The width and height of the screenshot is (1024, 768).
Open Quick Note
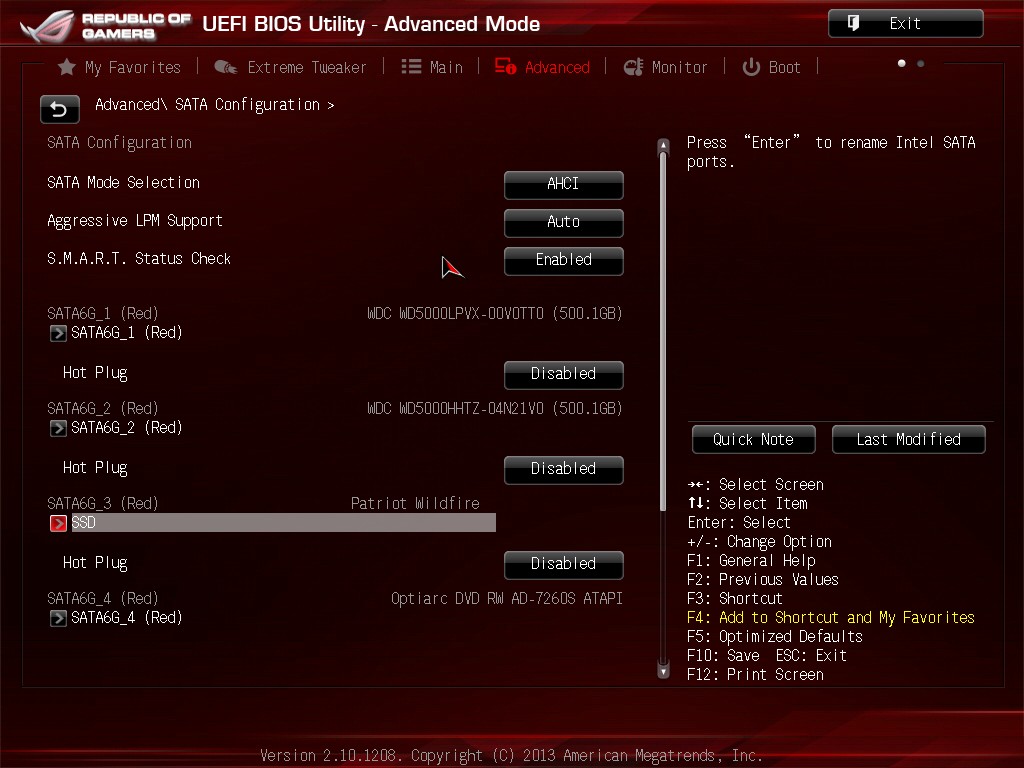[754, 440]
